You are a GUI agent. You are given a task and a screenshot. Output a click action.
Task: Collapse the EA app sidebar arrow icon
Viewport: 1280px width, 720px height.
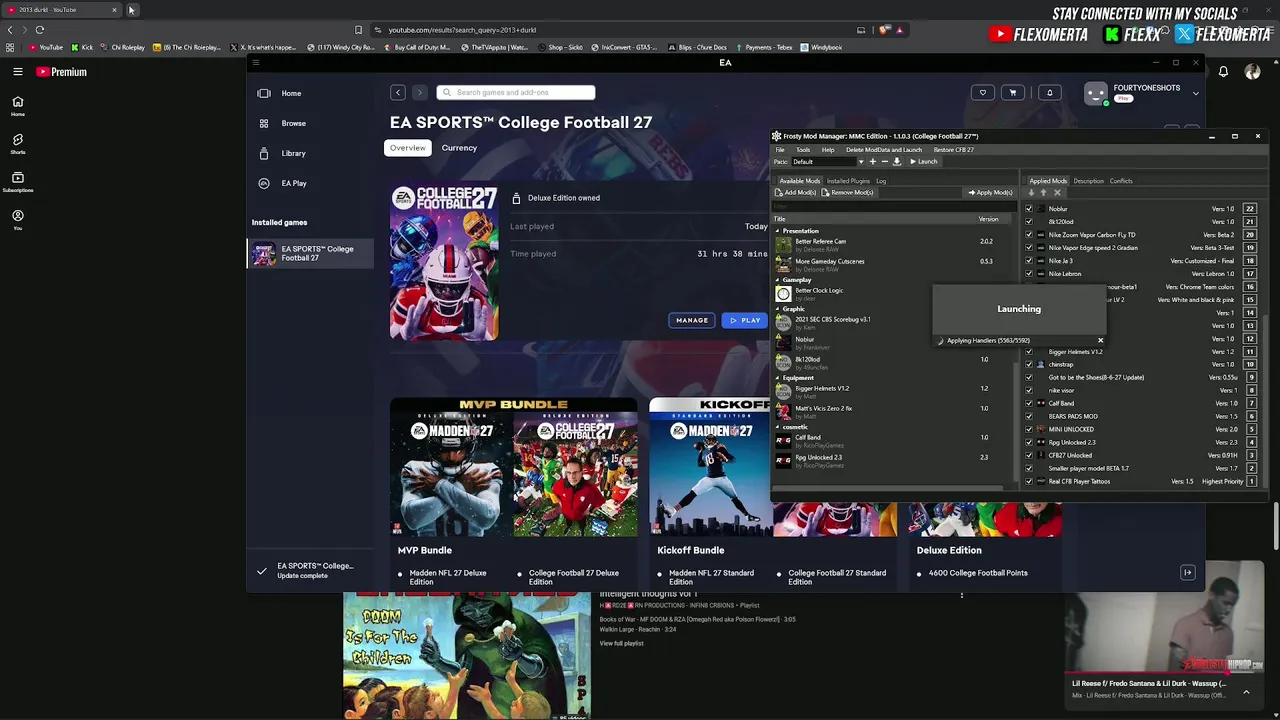point(1187,573)
